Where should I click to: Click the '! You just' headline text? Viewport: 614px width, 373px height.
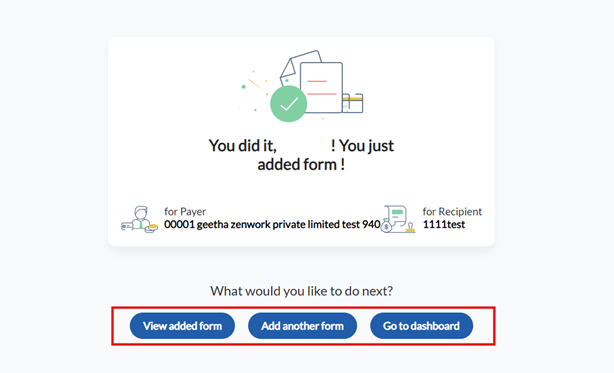(x=362, y=146)
